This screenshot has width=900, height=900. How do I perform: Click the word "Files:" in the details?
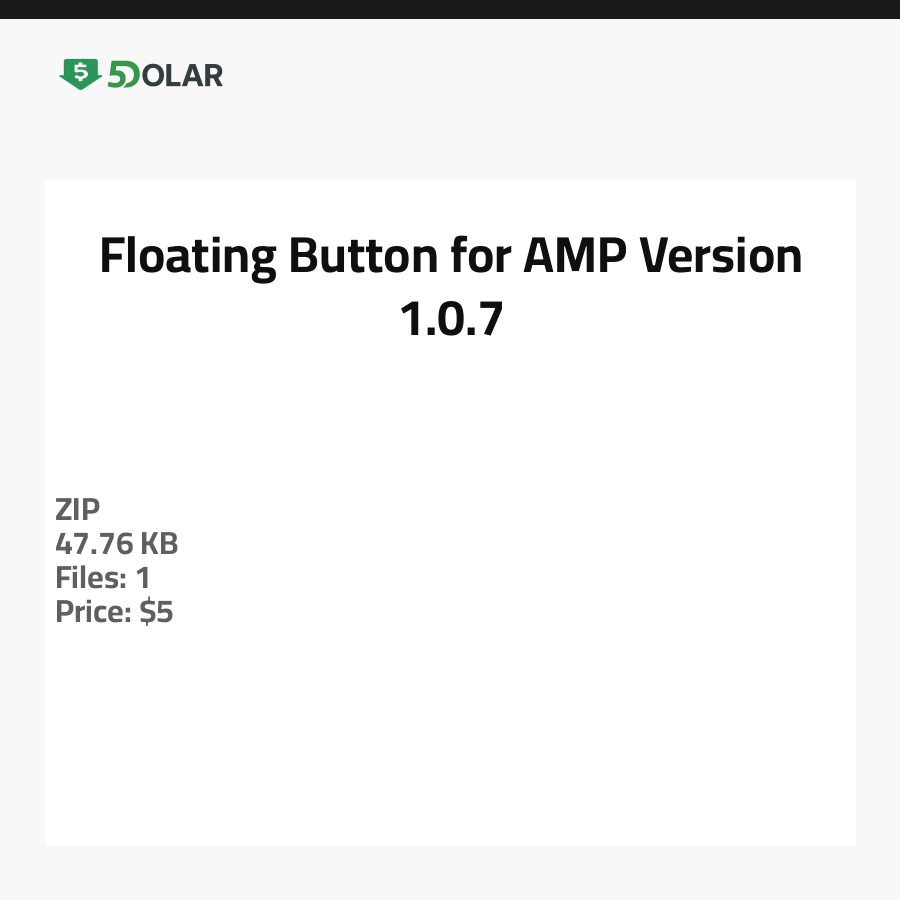[90, 578]
